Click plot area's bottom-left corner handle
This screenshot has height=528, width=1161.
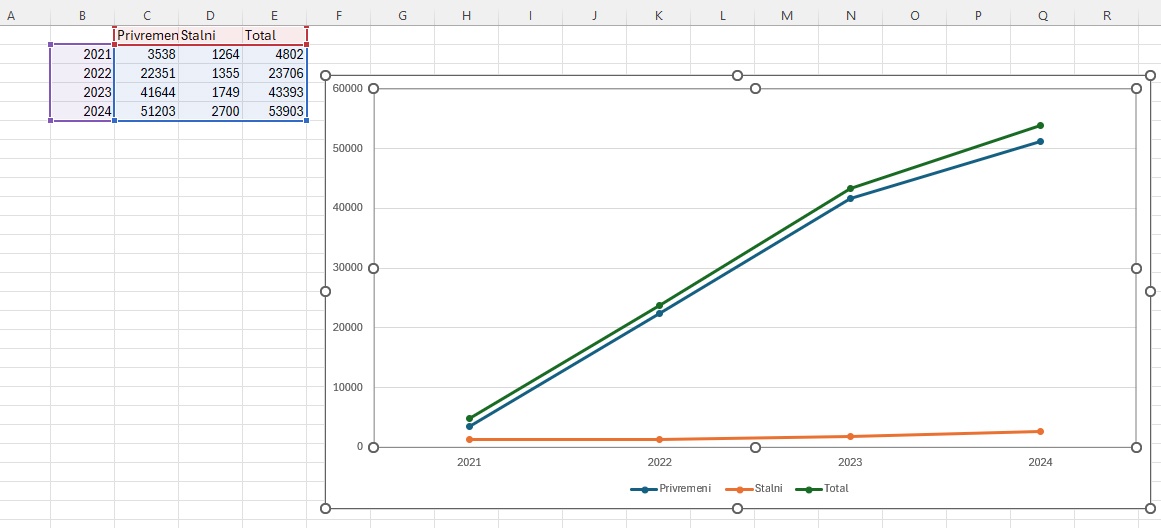(x=373, y=447)
